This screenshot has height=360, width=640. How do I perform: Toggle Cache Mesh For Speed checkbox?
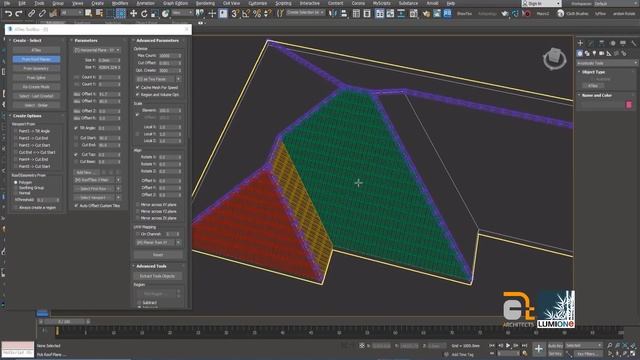click(x=138, y=87)
